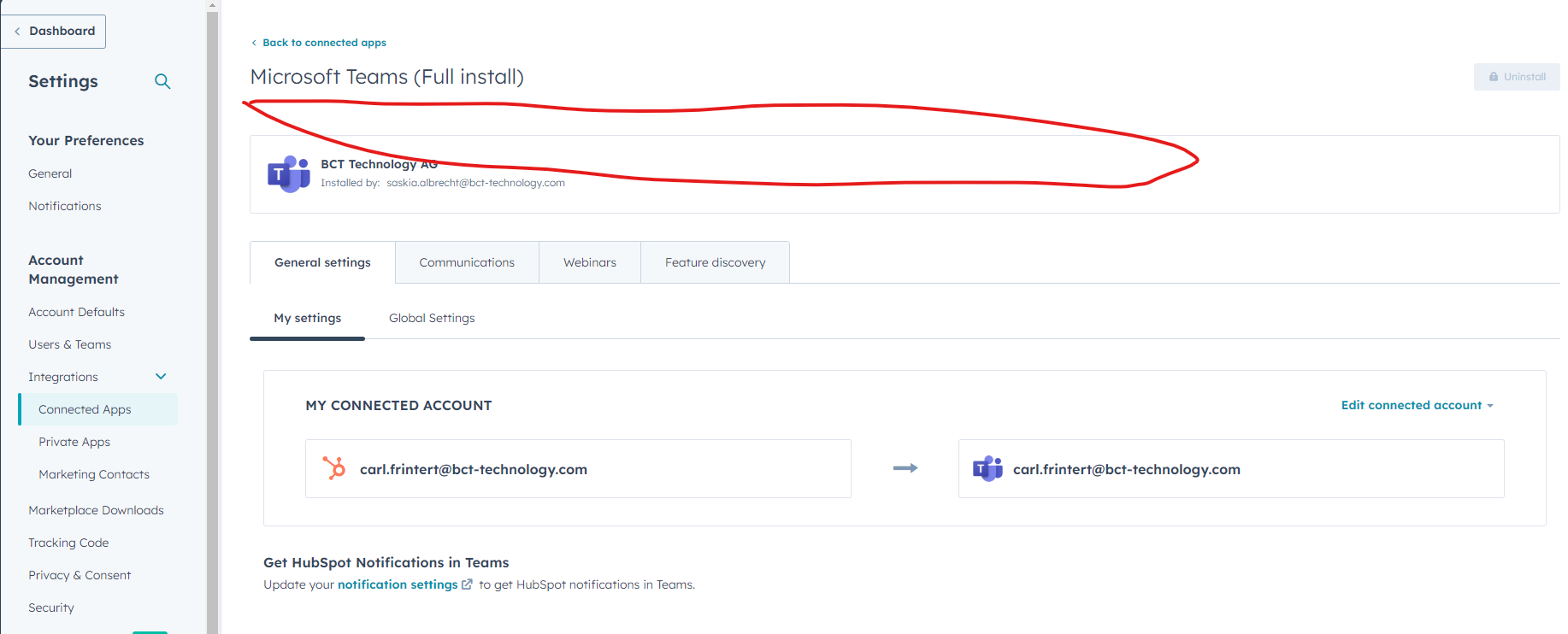This screenshot has height=634, width=1568.
Task: Click the settings search magnifier icon
Action: point(162,81)
